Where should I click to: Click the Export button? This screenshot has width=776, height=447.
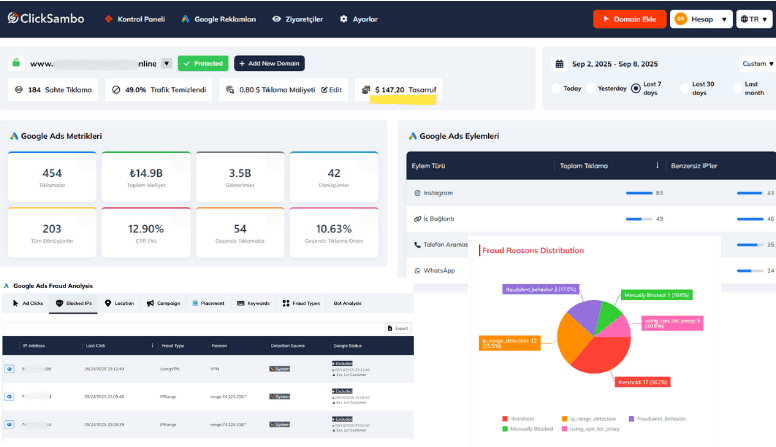point(398,328)
